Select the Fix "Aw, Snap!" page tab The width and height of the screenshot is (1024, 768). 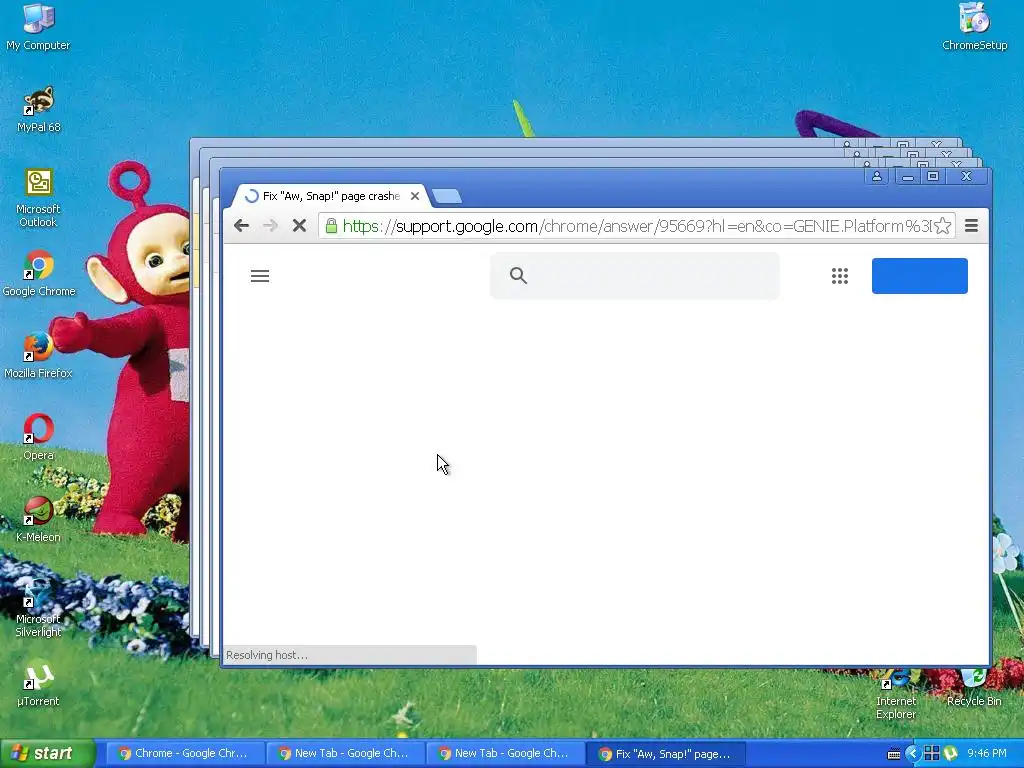330,196
